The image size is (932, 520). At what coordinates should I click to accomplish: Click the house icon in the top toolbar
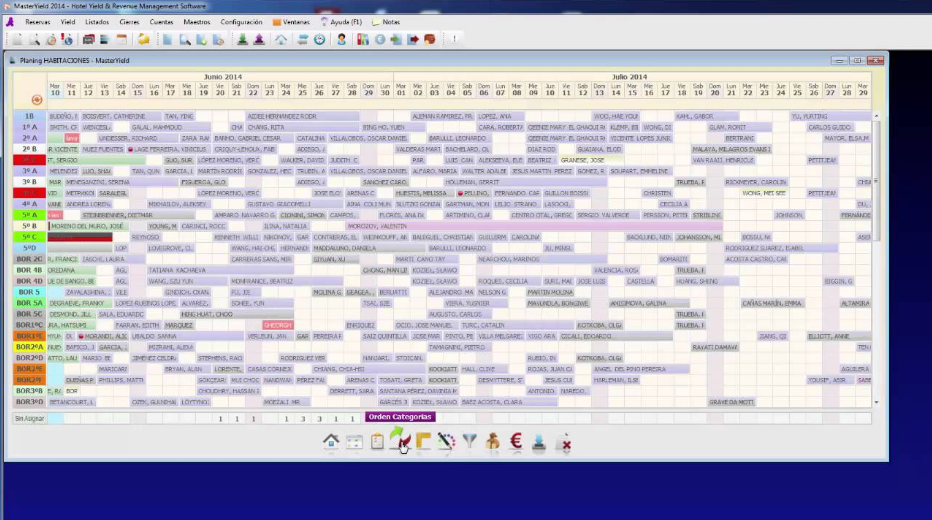(x=281, y=39)
